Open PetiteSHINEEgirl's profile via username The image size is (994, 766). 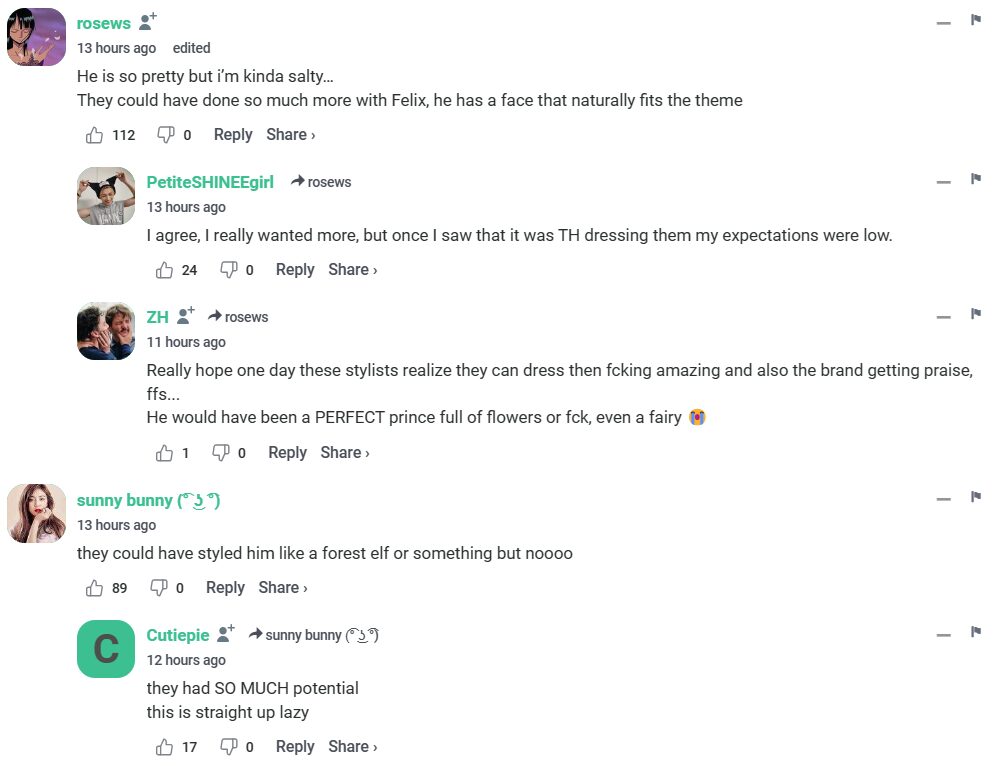coord(210,182)
